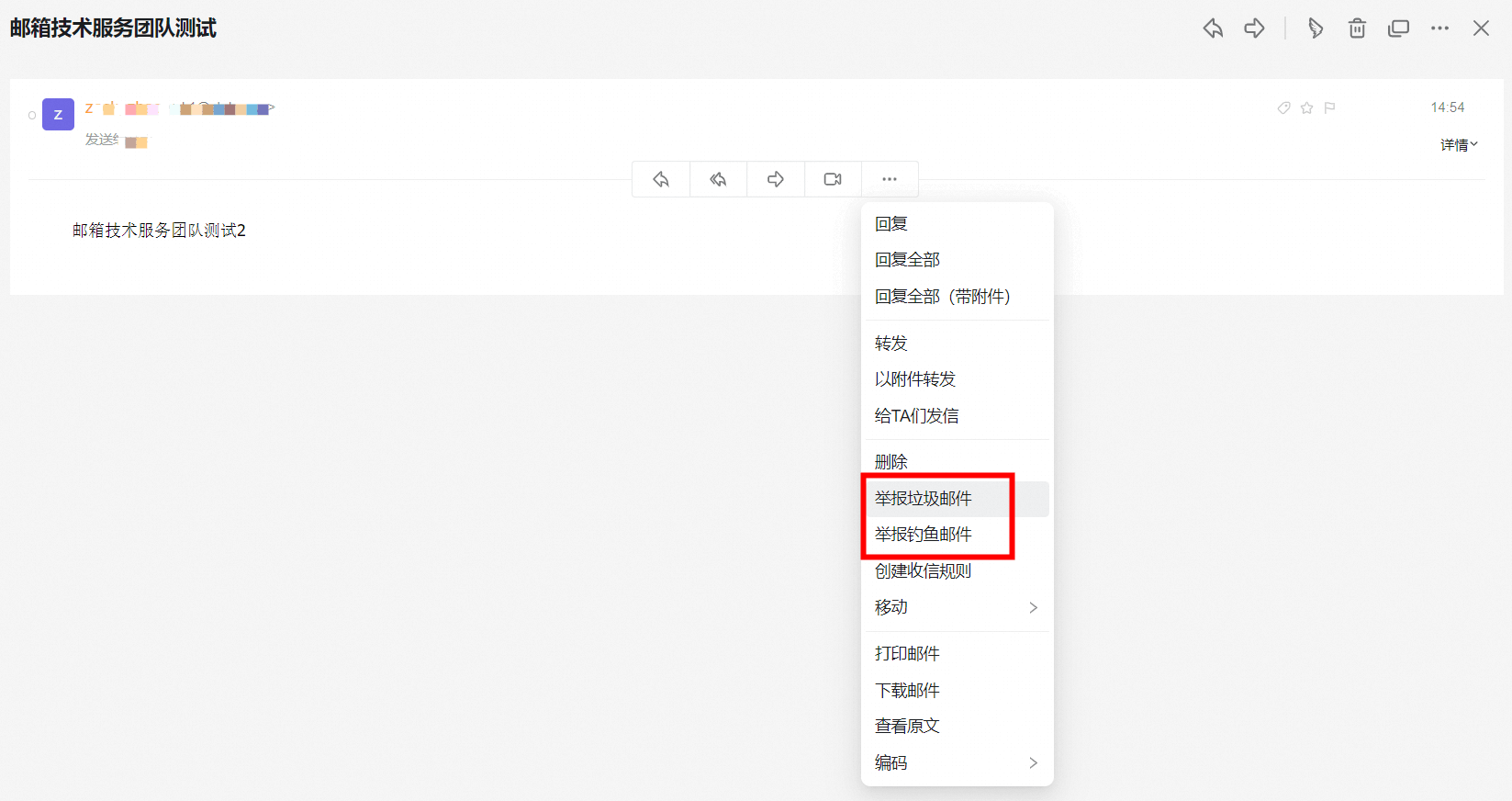Click the floating toolbar ellipsis button
Screen dimensions: 1512x801
tap(890, 179)
